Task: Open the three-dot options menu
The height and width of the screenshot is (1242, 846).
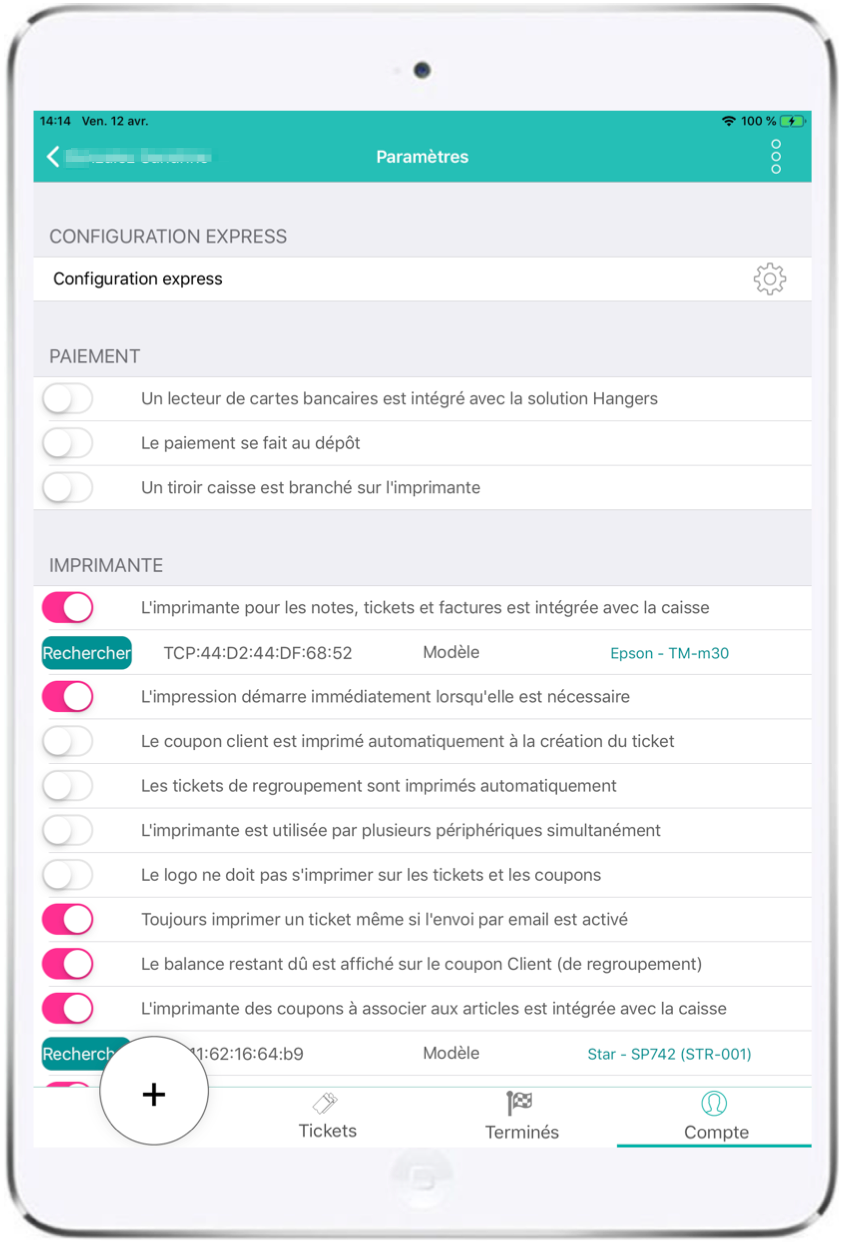Action: [776, 157]
